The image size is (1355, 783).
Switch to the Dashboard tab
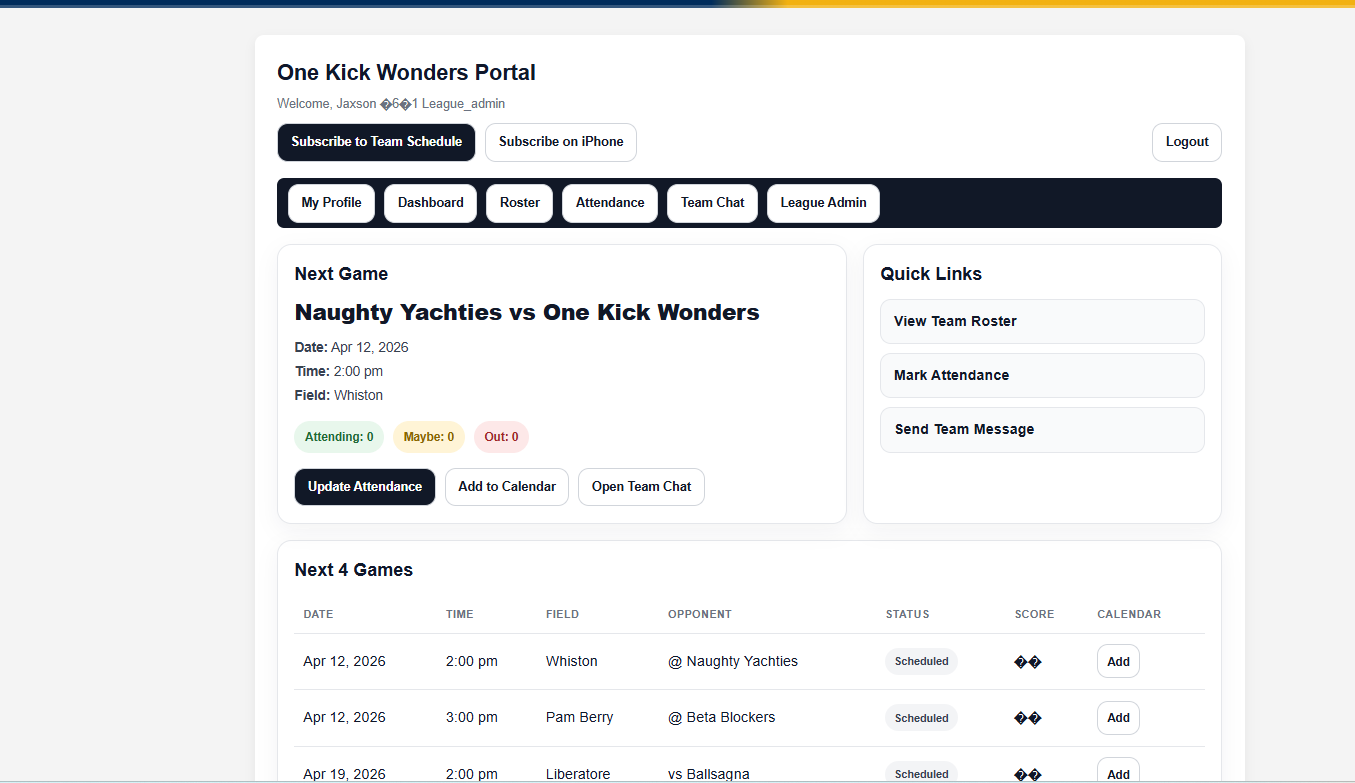pyautogui.click(x=430, y=203)
